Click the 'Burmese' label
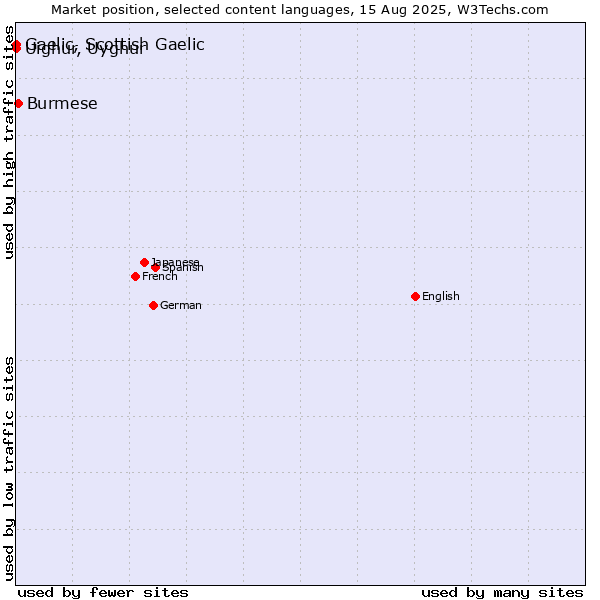600x600 pixels. tap(62, 104)
